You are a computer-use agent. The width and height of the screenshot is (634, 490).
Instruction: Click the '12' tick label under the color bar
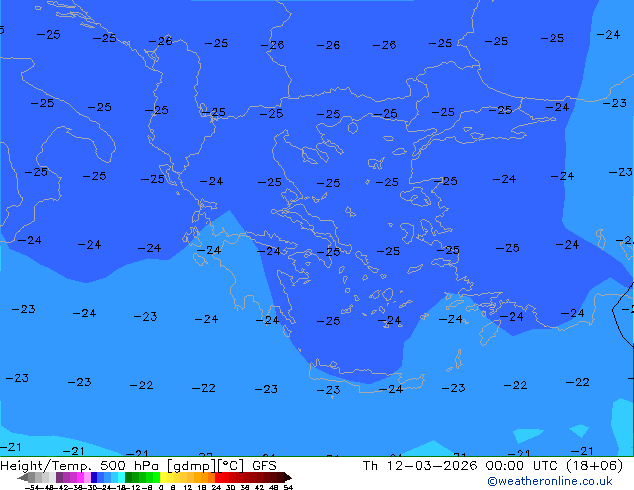pos(188,487)
